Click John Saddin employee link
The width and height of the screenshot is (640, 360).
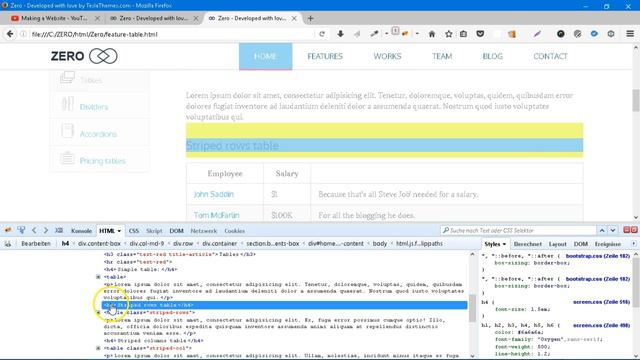point(214,194)
